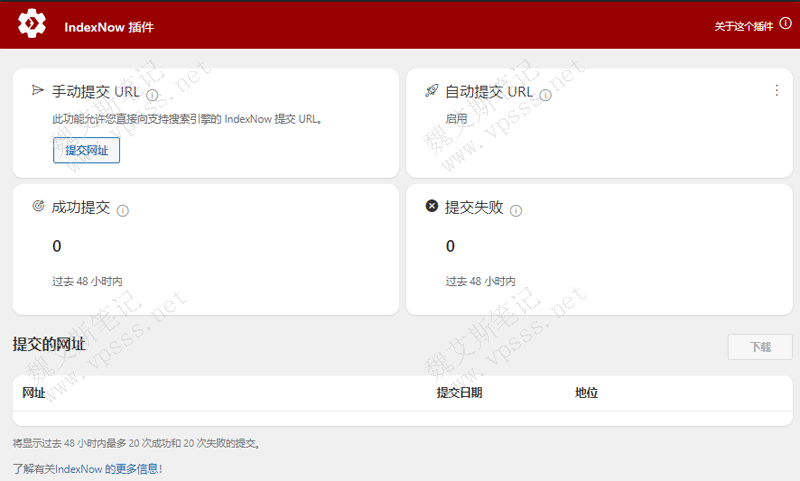Click the 地位 column header
Screen dimensions: 800x481
point(586,393)
